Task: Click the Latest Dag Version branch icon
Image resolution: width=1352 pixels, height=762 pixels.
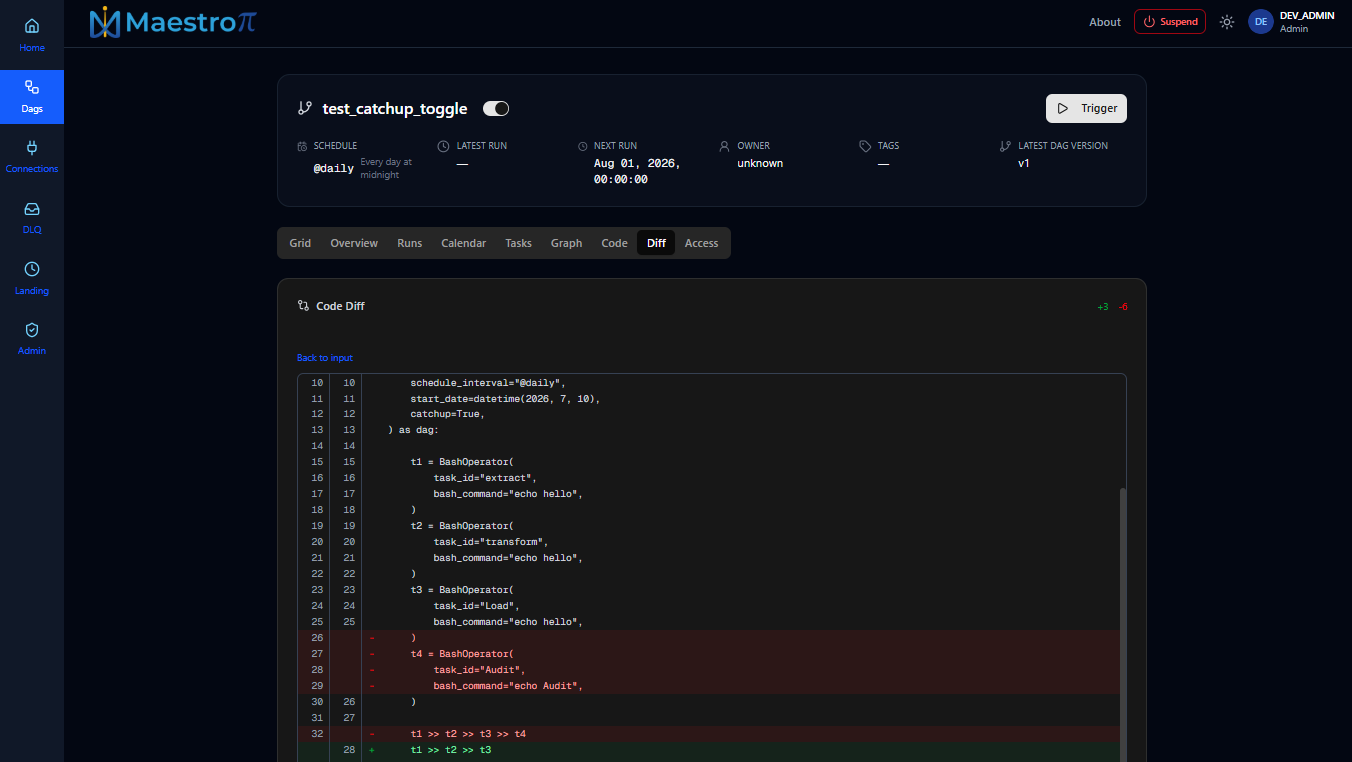Action: (x=1005, y=146)
